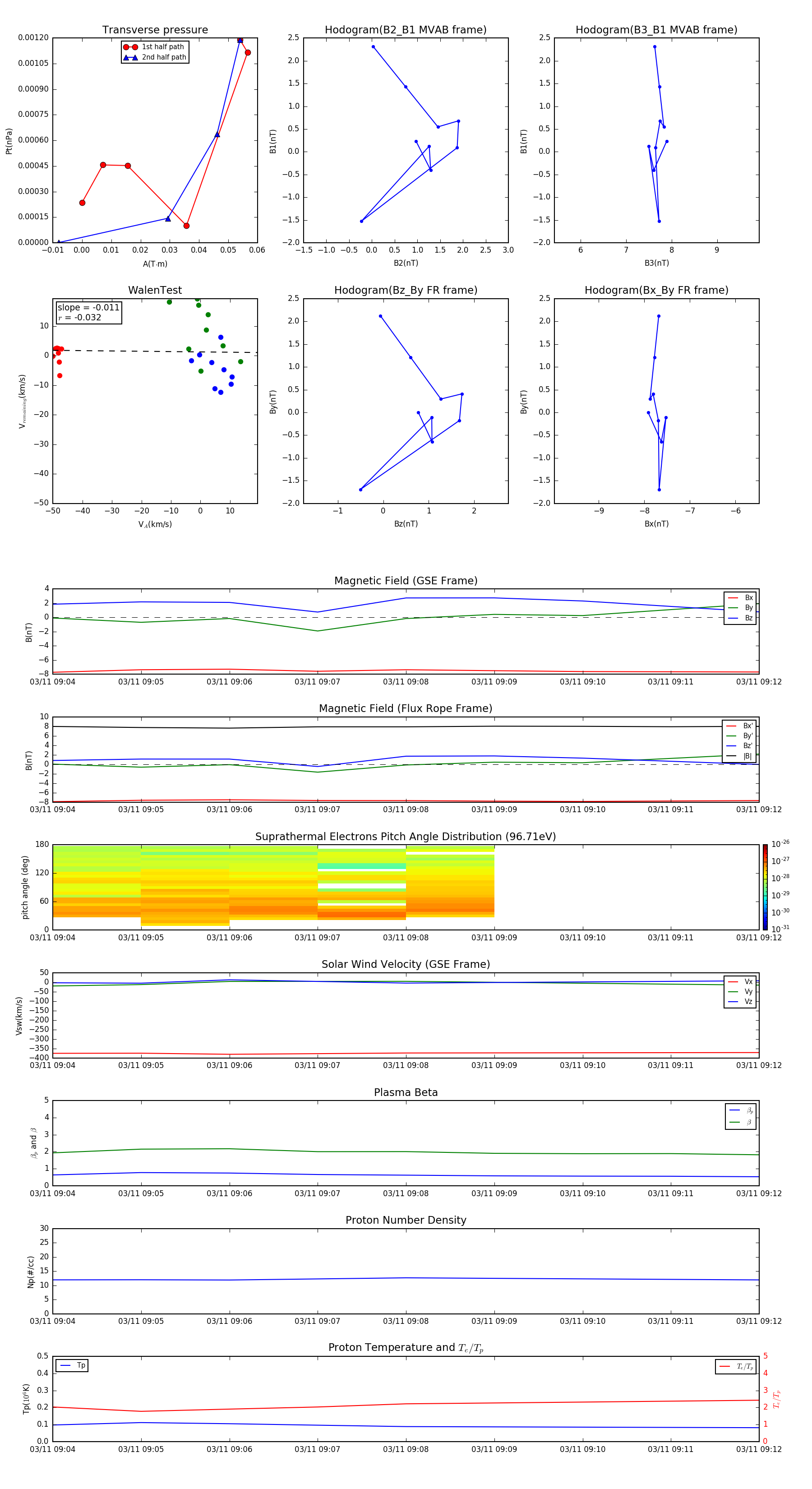Click the 'B3(nT)' x-axis label

pyautogui.click(x=656, y=263)
